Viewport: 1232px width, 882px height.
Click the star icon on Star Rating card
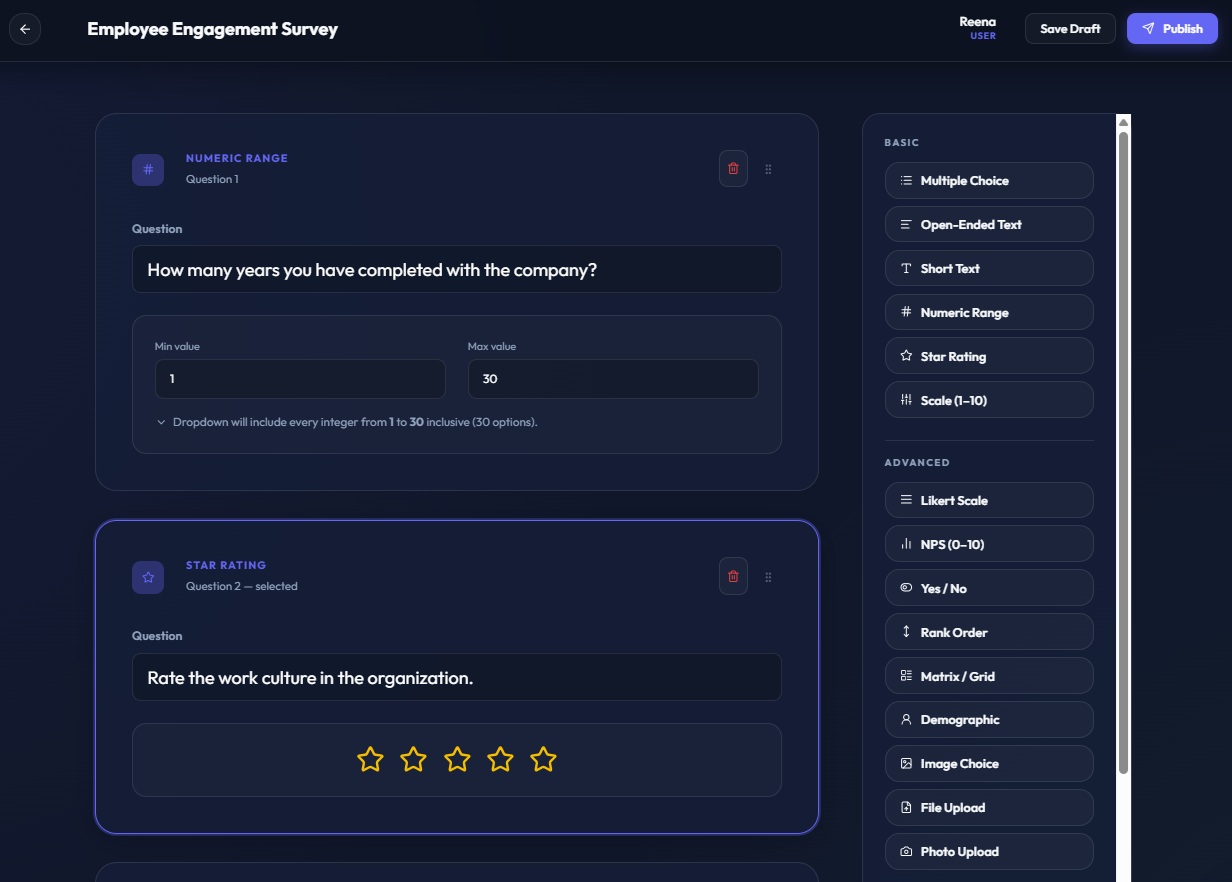pos(148,577)
